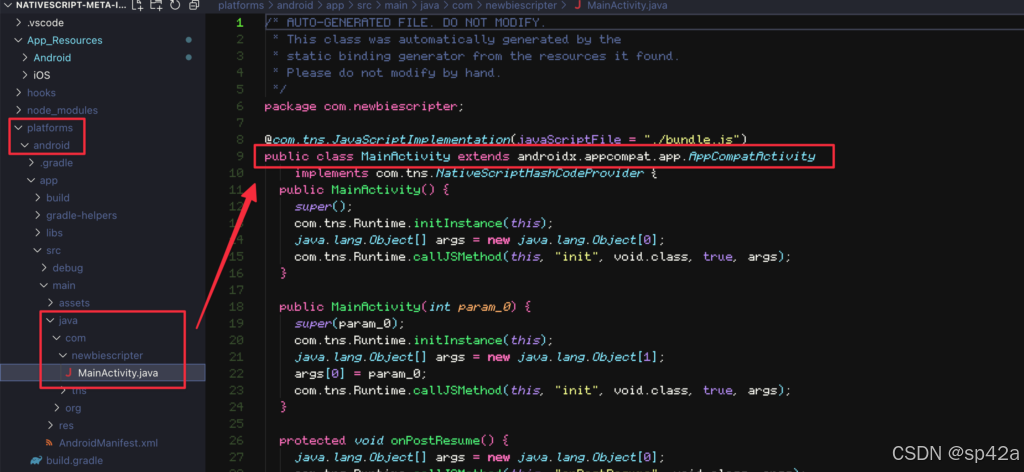Image resolution: width=1024 pixels, height=472 pixels.
Task: Click 'super(param_0);' on line 19
Action: click(349, 324)
